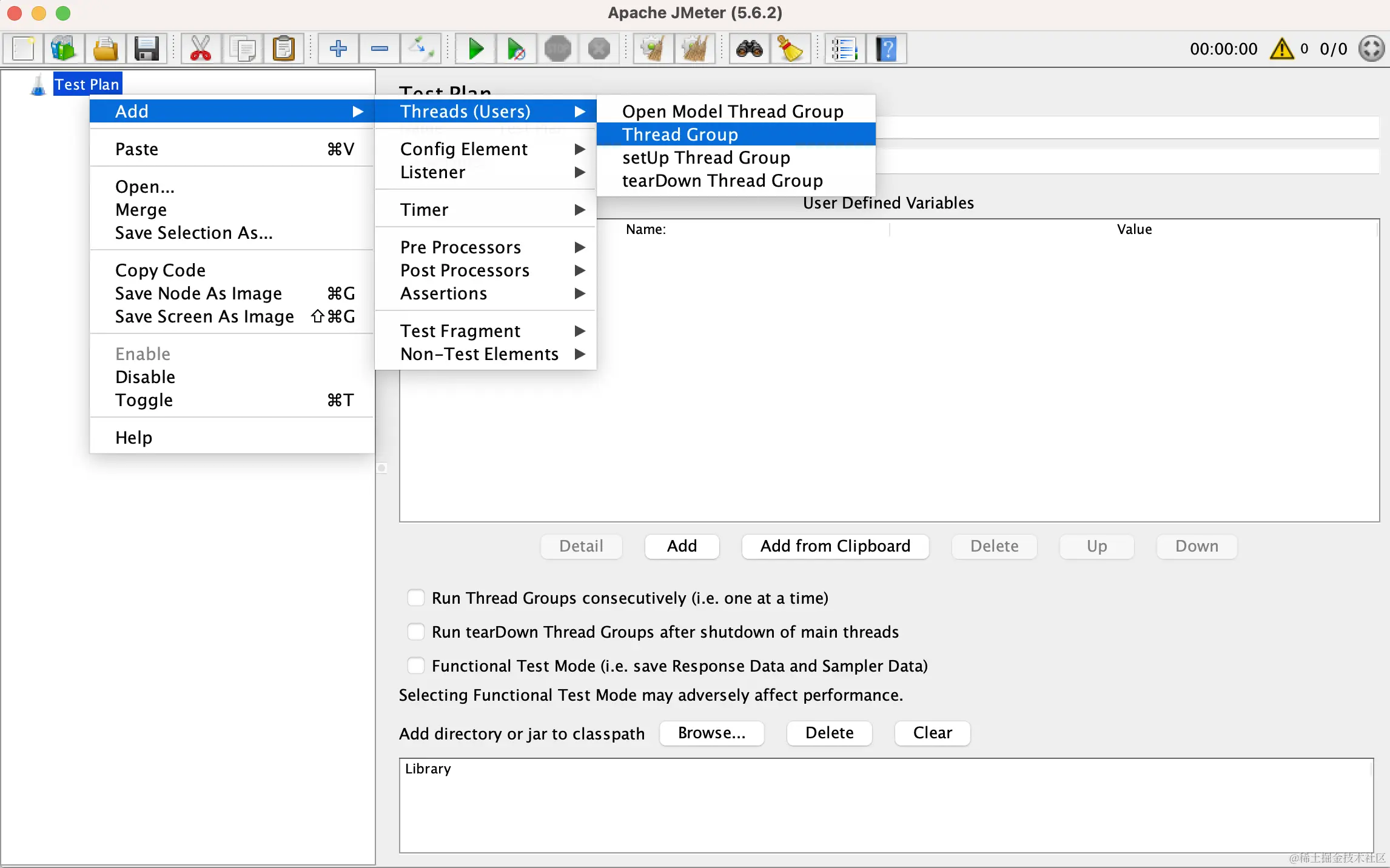The width and height of the screenshot is (1390, 868).
Task: Click the warning triangle log icon
Action: pos(1282,48)
